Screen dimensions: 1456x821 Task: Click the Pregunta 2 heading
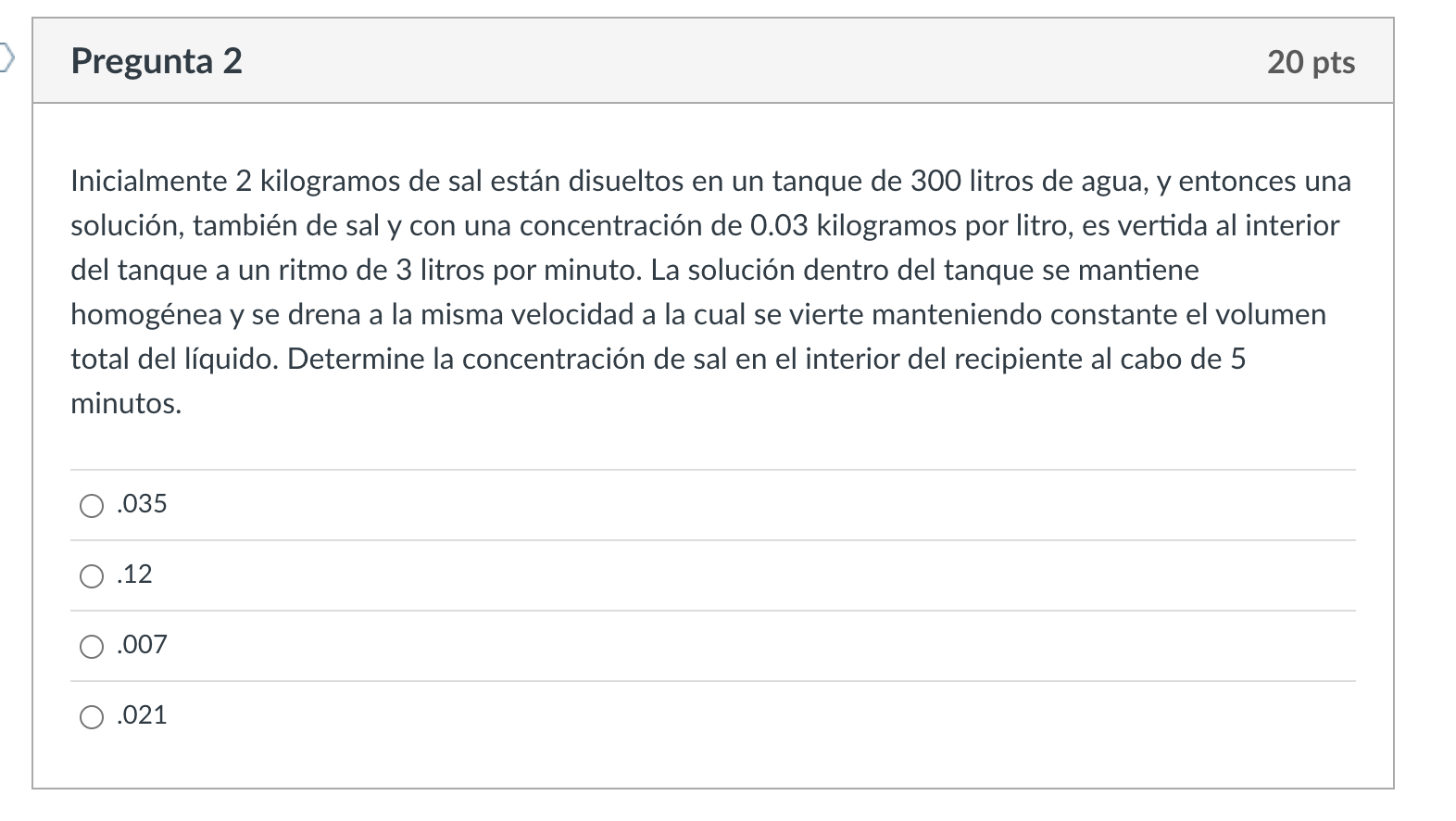tap(157, 61)
